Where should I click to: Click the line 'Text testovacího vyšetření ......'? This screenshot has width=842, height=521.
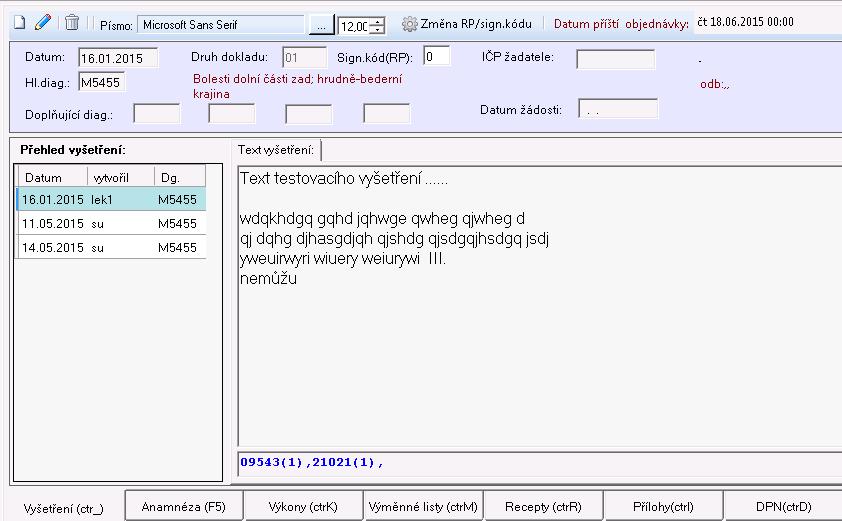coord(344,178)
